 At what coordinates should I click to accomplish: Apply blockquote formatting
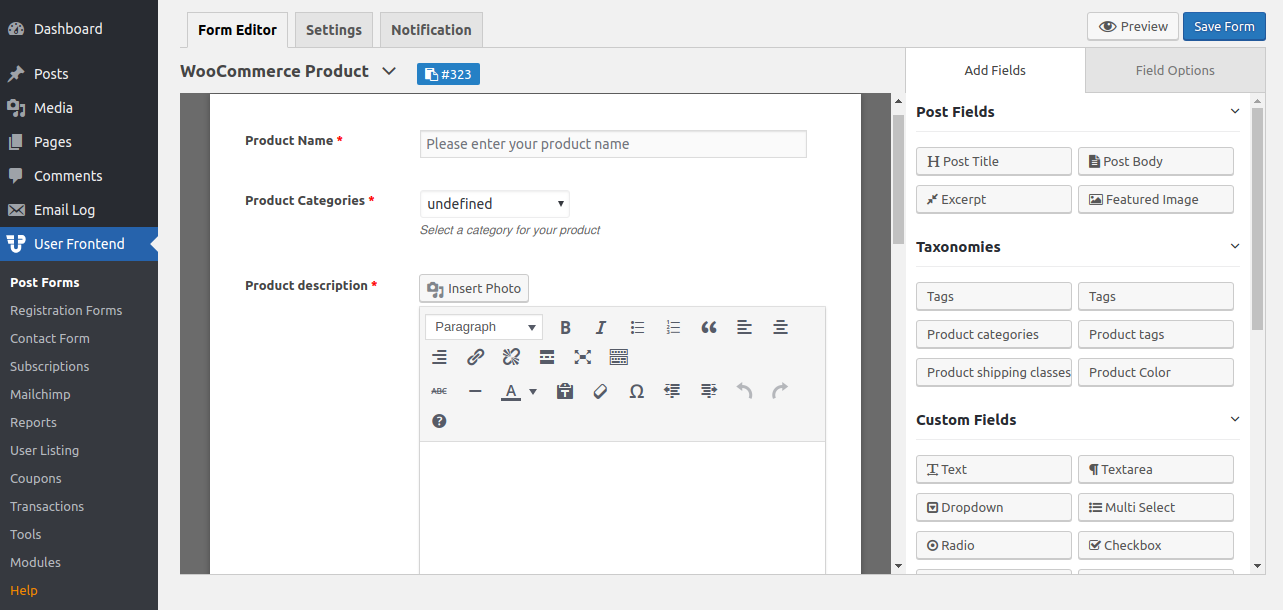709,327
